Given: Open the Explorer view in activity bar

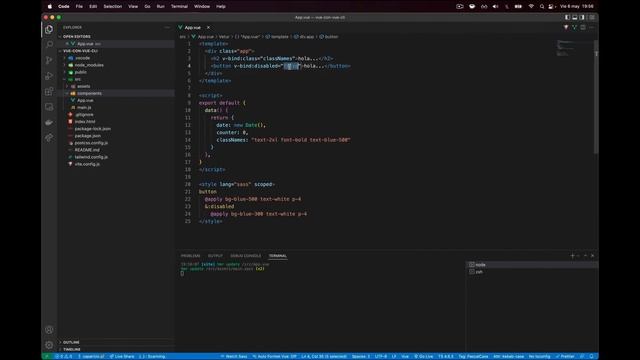Looking at the screenshot, I should coord(49,29).
